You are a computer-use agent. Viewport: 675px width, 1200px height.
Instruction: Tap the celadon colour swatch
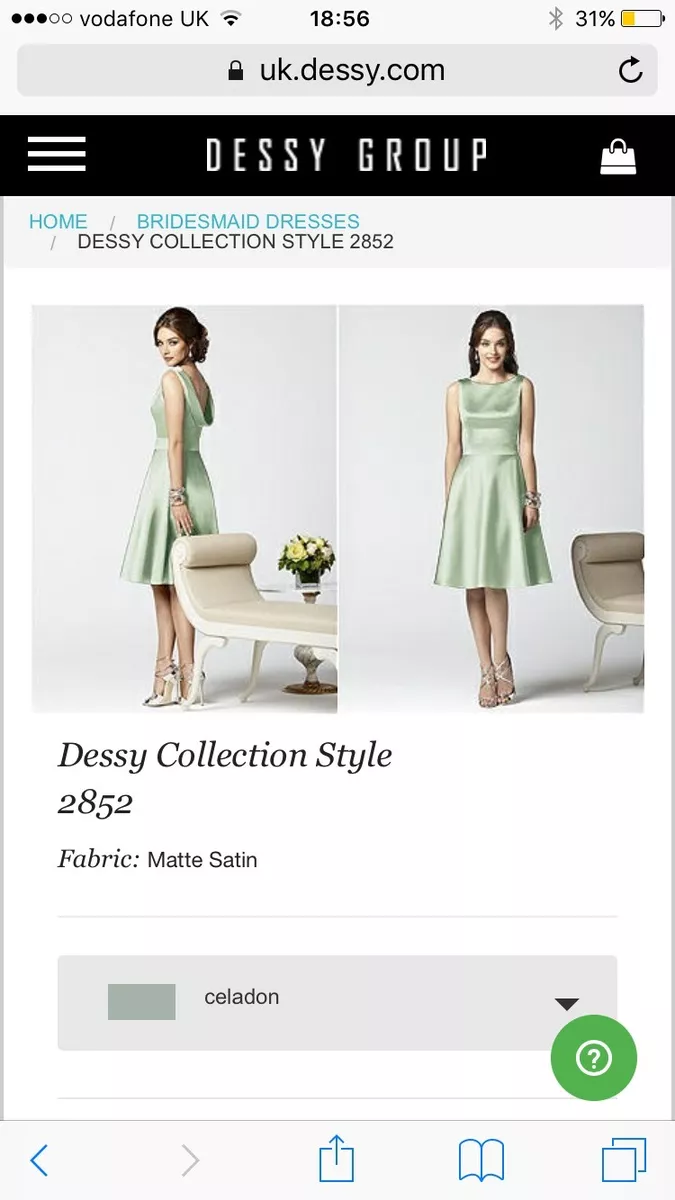click(x=141, y=1002)
